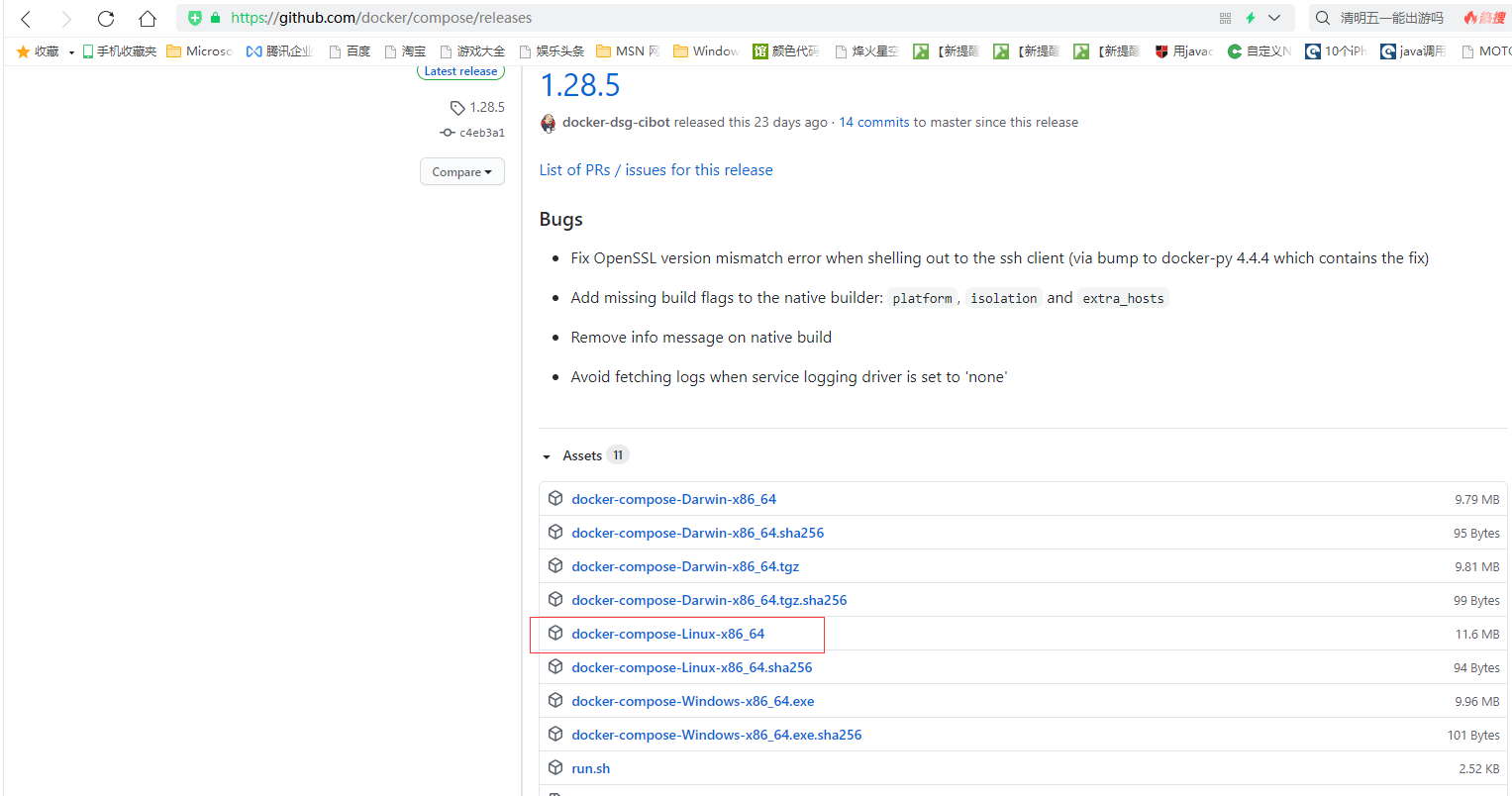The height and width of the screenshot is (796, 1512).
Task: Open 淘宝 bookmark
Action: 405,51
